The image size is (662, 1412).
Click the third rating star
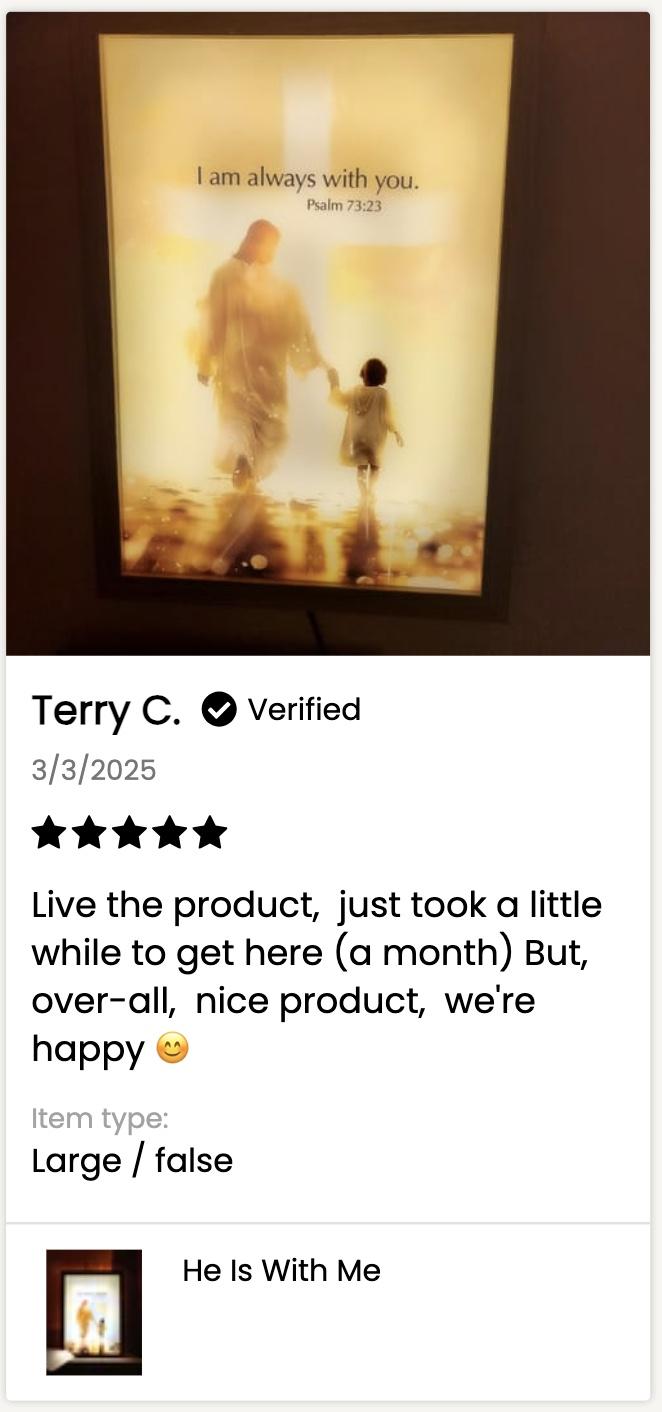tap(129, 833)
